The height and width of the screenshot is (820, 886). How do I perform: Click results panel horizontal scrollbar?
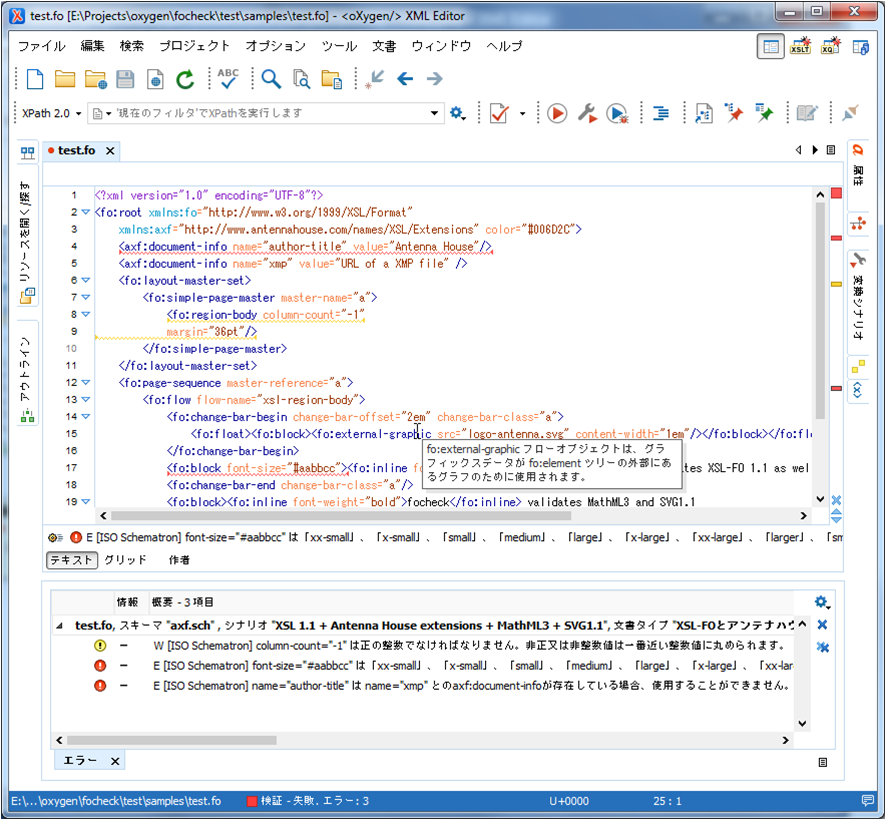pyautogui.click(x=172, y=740)
